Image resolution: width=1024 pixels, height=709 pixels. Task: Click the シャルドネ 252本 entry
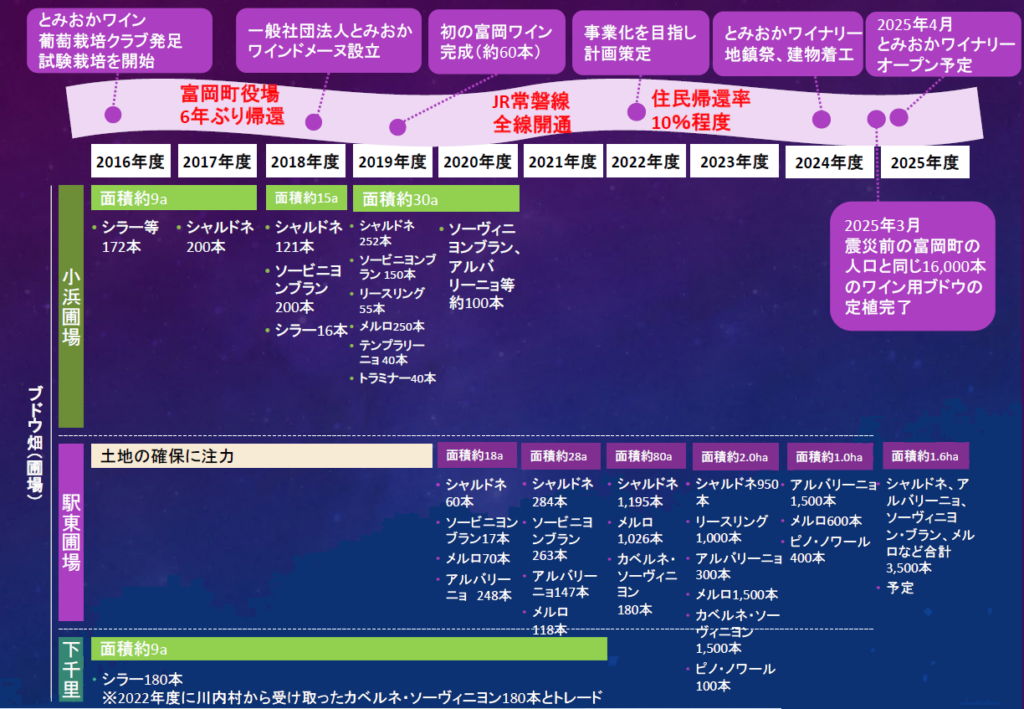point(383,233)
